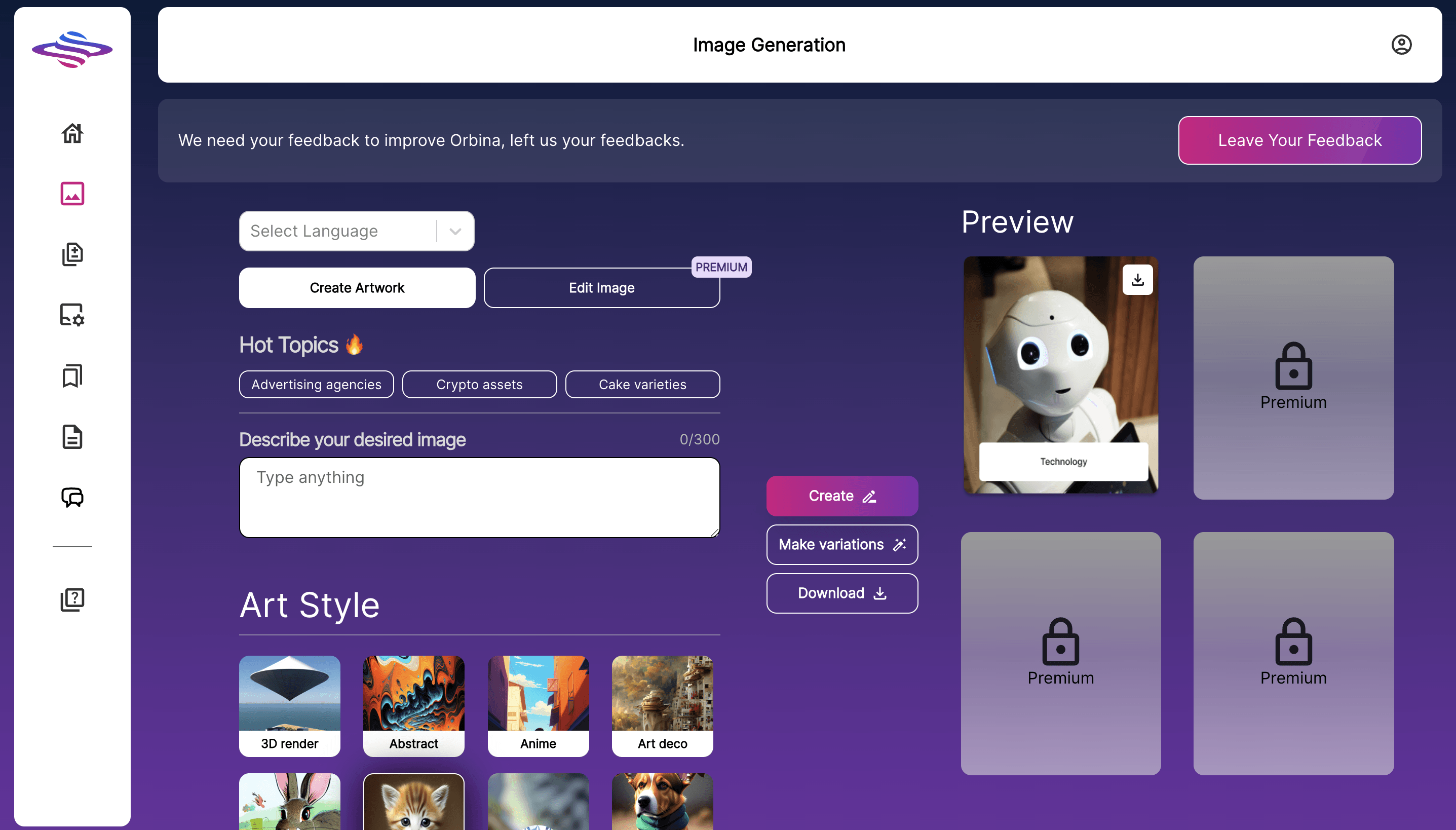Choose the Abstract art style thumbnail
1456x830 pixels.
(x=414, y=705)
